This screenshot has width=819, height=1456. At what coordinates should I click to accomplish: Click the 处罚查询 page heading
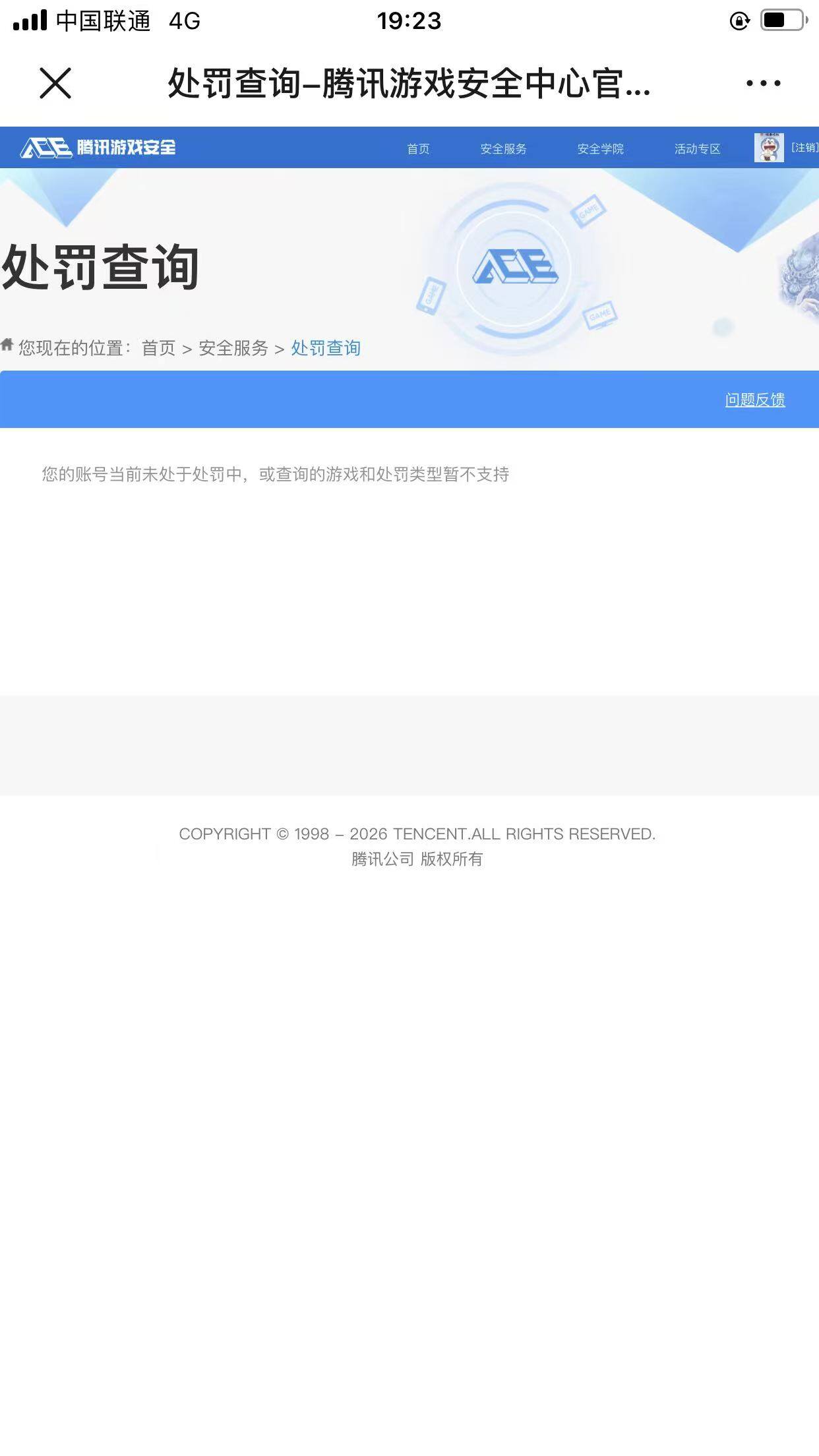pos(100,267)
